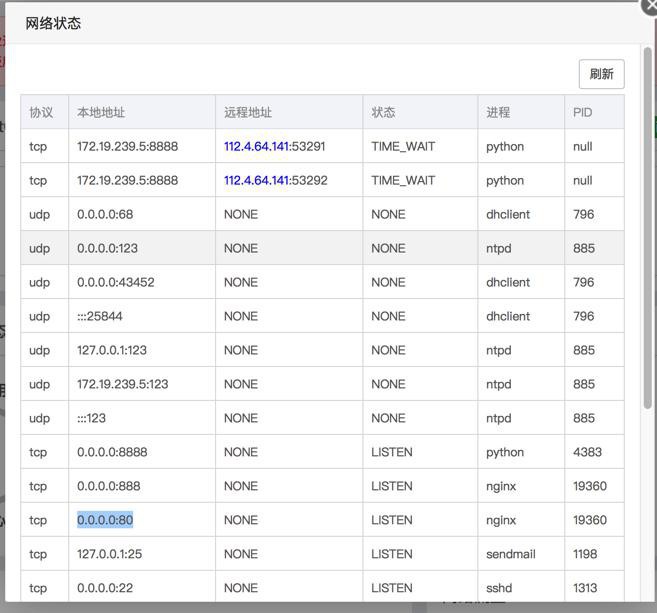657x613 pixels.
Task: Select the :::25844 local address cell
Action: click(x=142, y=316)
